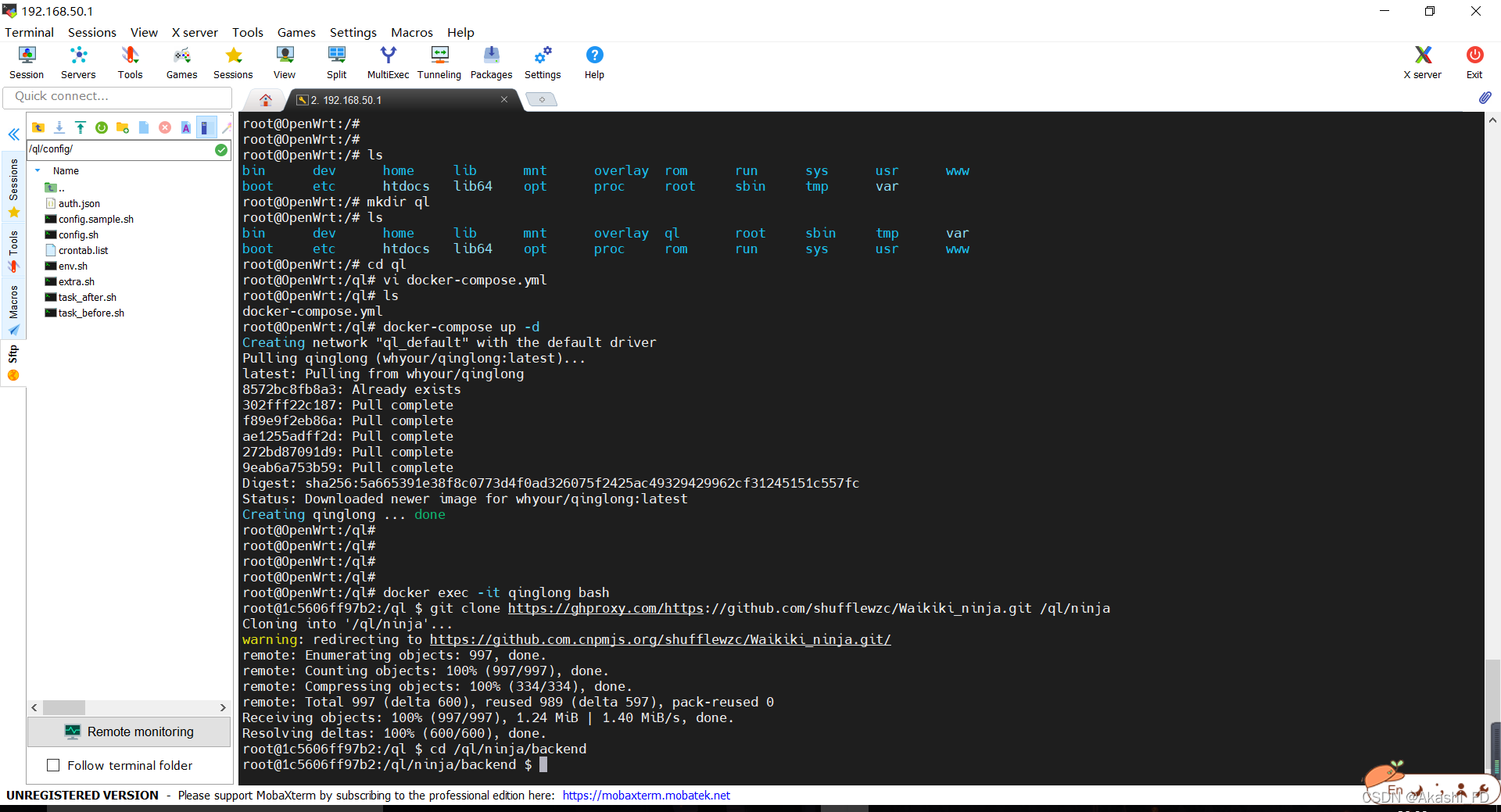Screen dimensions: 1501x812
Task: Collapse the Name tree in file browser
Action: click(38, 170)
